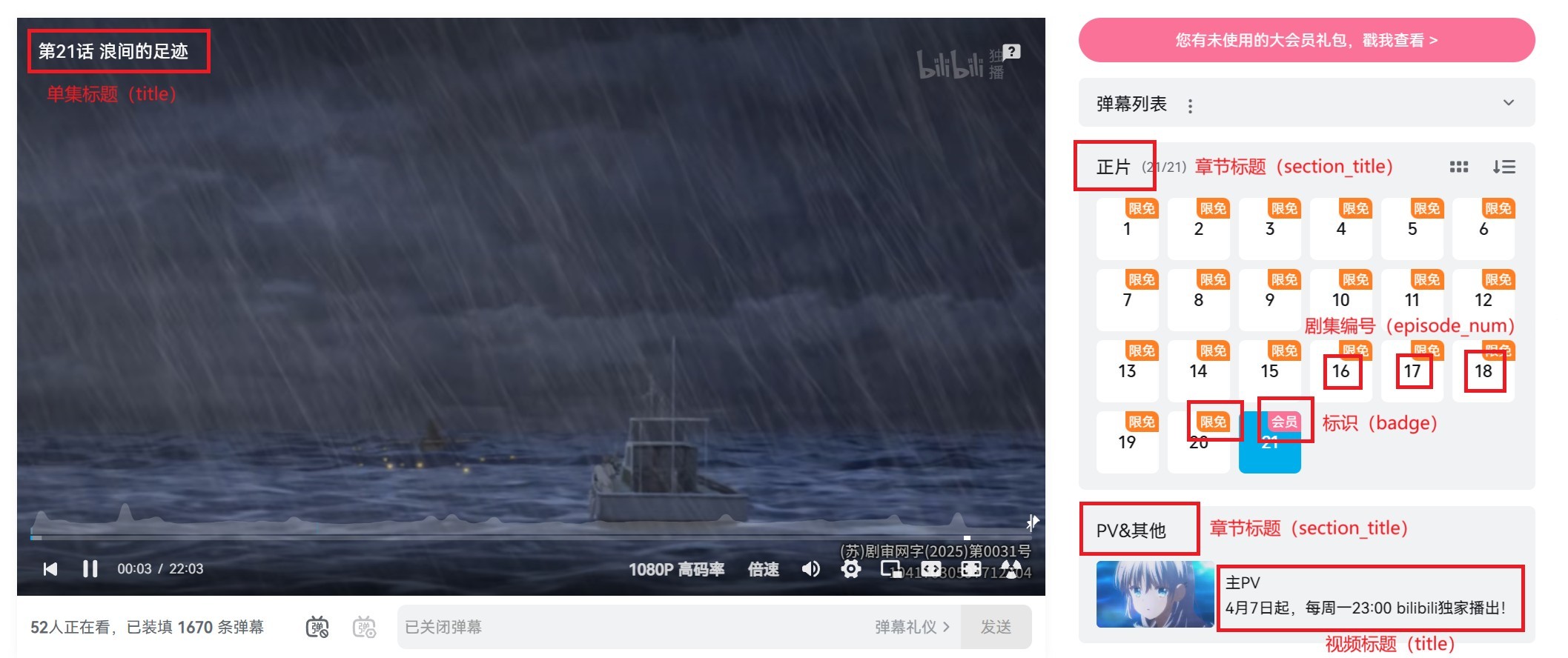Screen dimensions: 1568x658
Task: Open danmaku settings icon
Action: click(x=364, y=627)
